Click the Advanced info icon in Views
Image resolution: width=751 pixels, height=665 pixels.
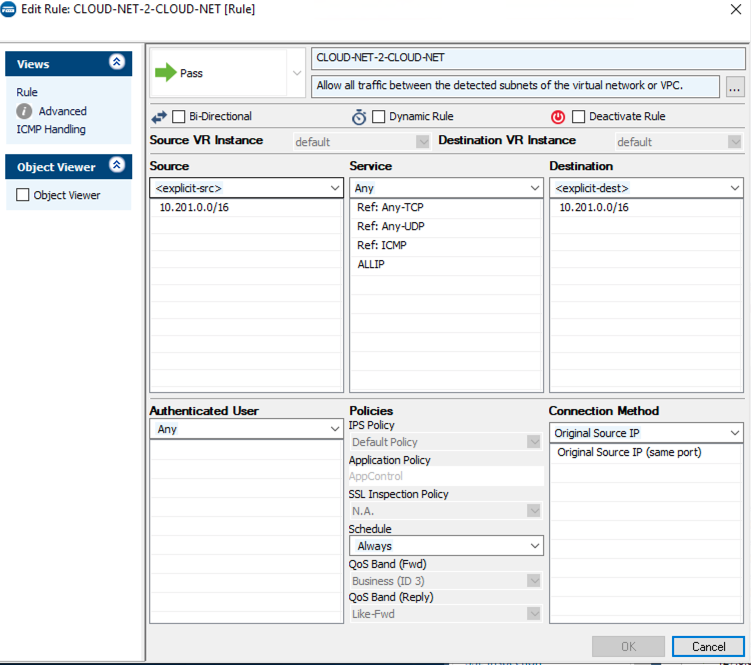pos(25,111)
